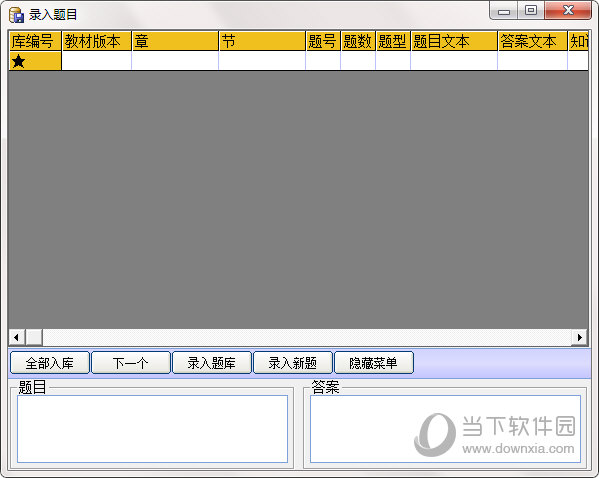Start a new question with 录入新题

[x=293, y=363]
